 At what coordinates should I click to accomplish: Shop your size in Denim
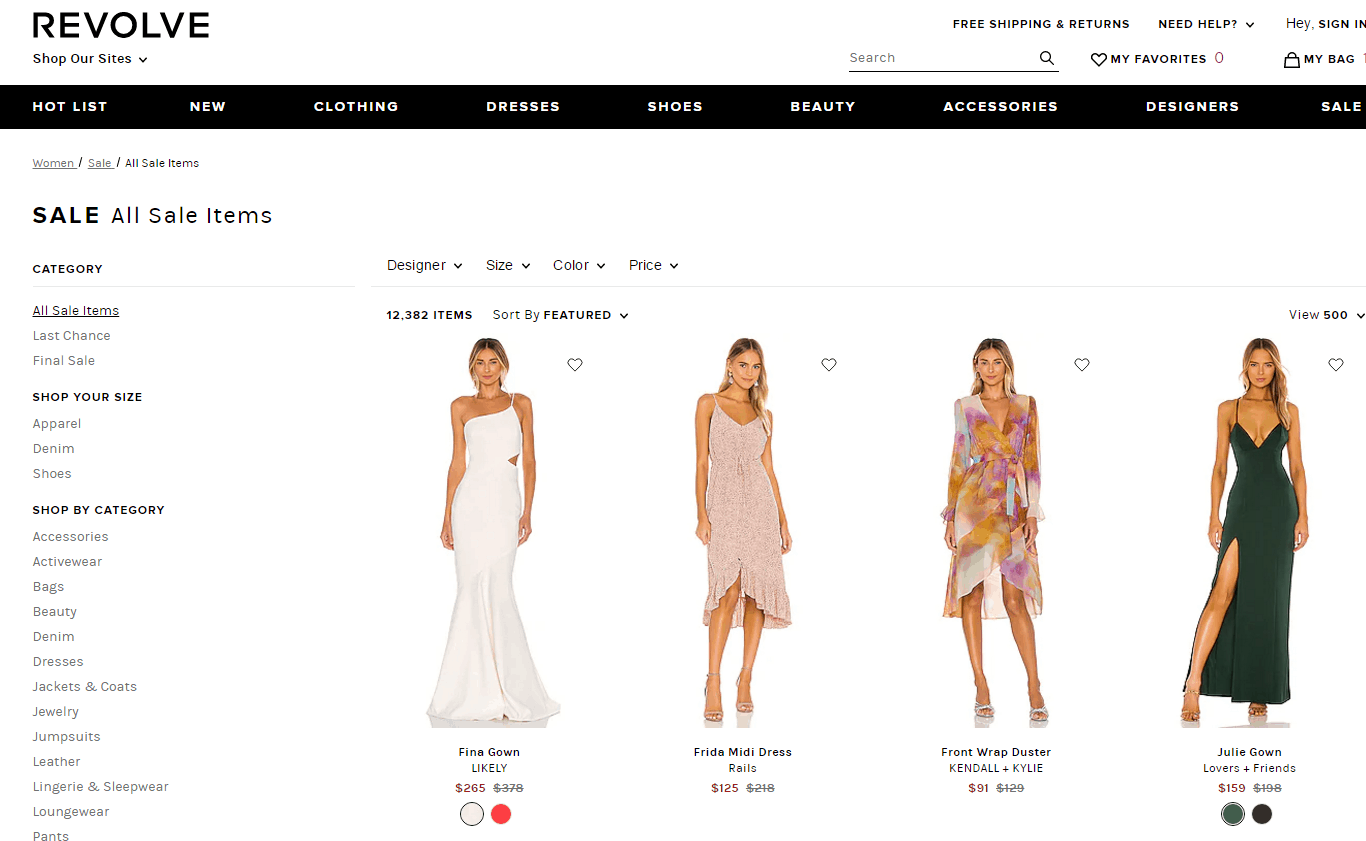[54, 449]
